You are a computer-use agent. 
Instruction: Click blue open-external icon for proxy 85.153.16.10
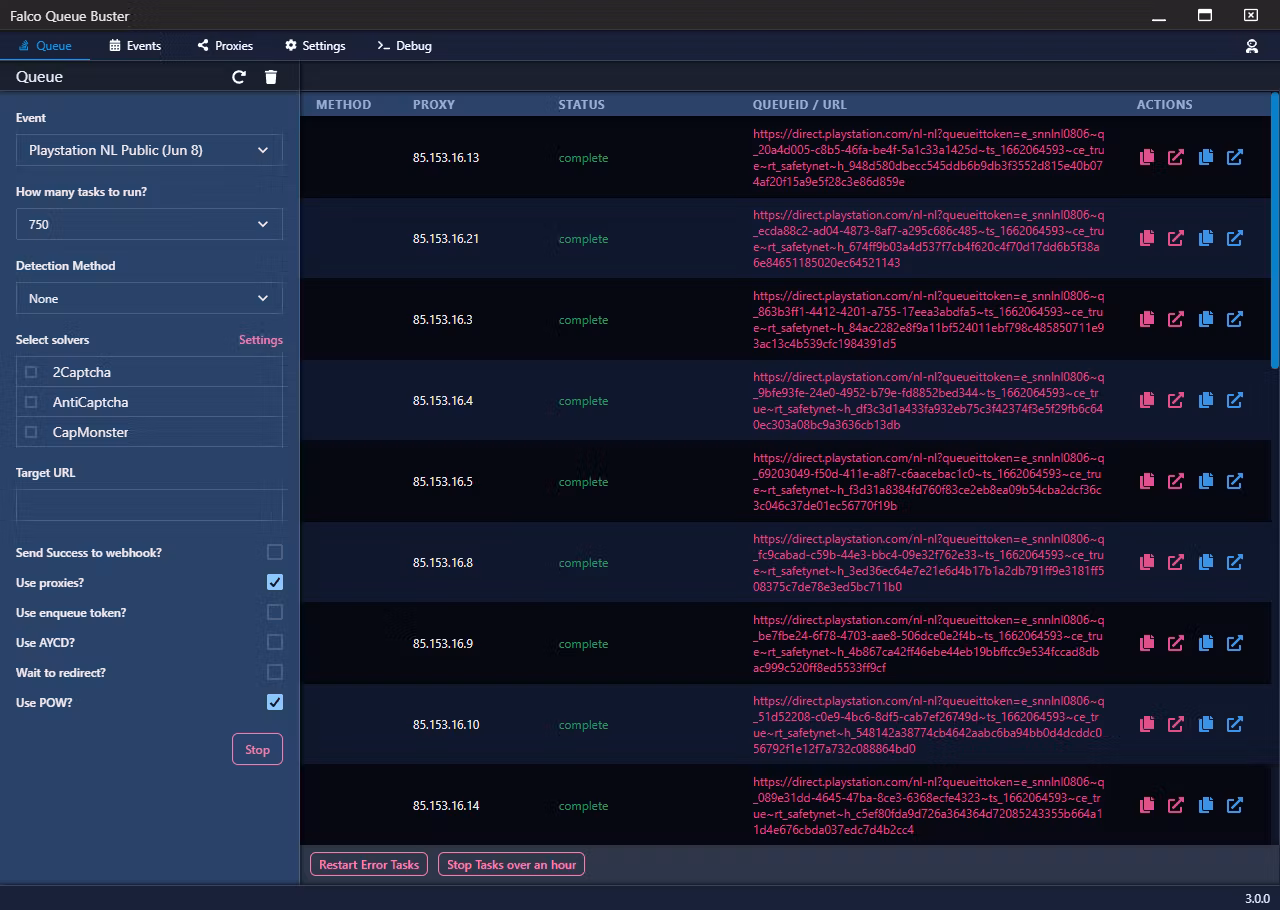point(1235,725)
